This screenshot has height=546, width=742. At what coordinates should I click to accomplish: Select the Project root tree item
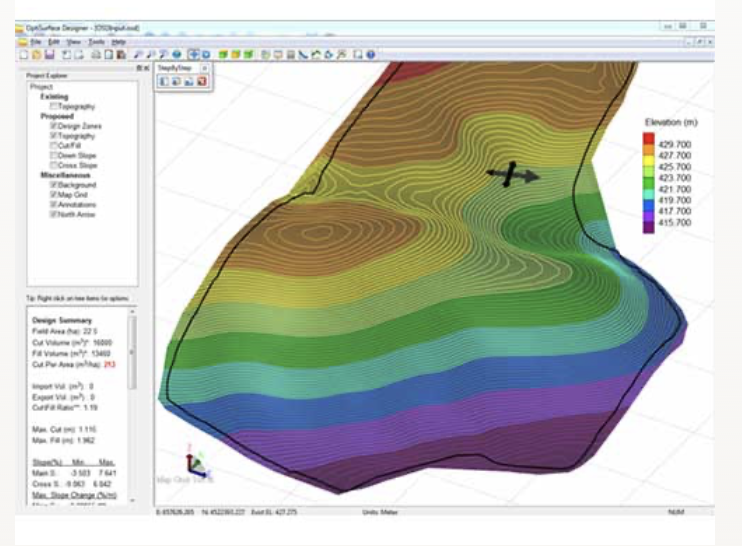[42, 86]
